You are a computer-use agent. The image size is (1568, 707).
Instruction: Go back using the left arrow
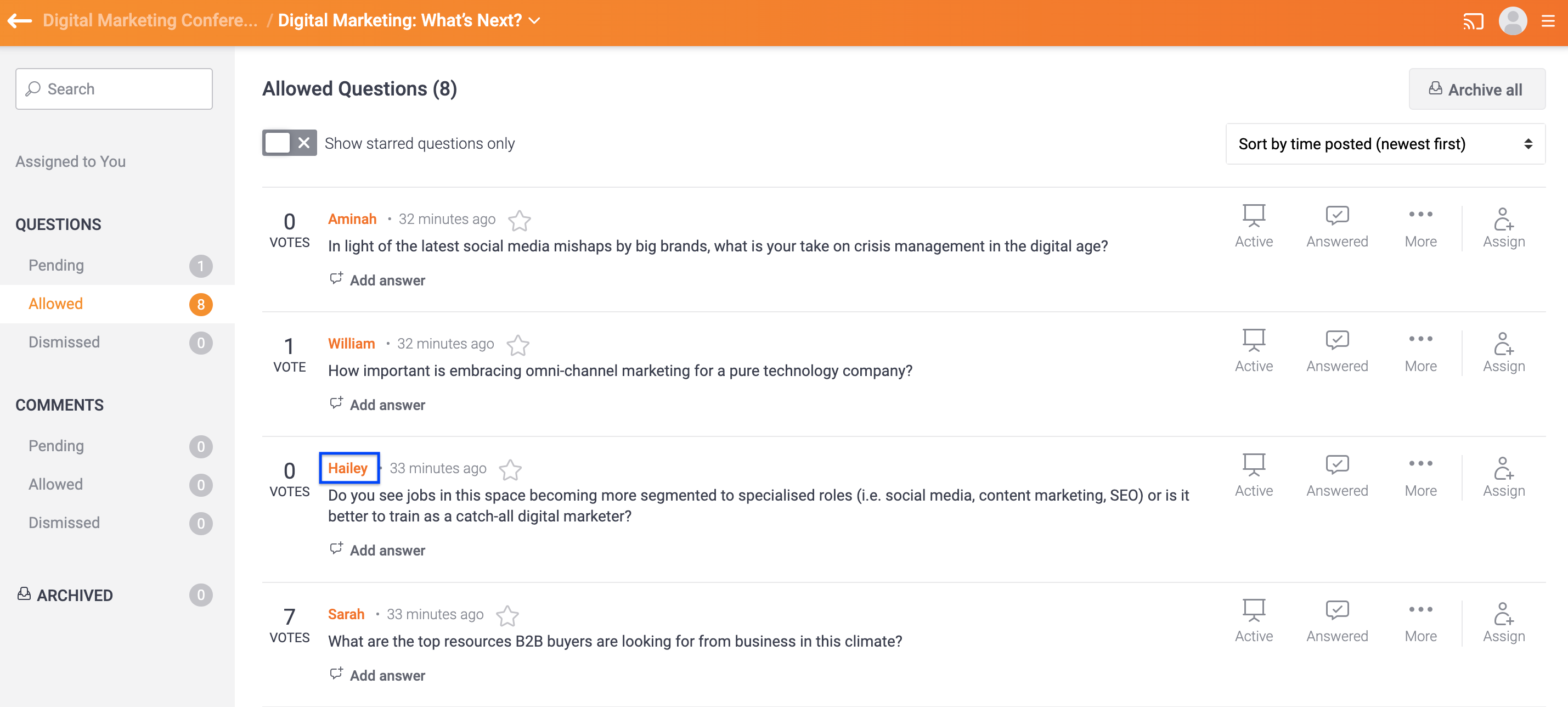pyautogui.click(x=20, y=21)
